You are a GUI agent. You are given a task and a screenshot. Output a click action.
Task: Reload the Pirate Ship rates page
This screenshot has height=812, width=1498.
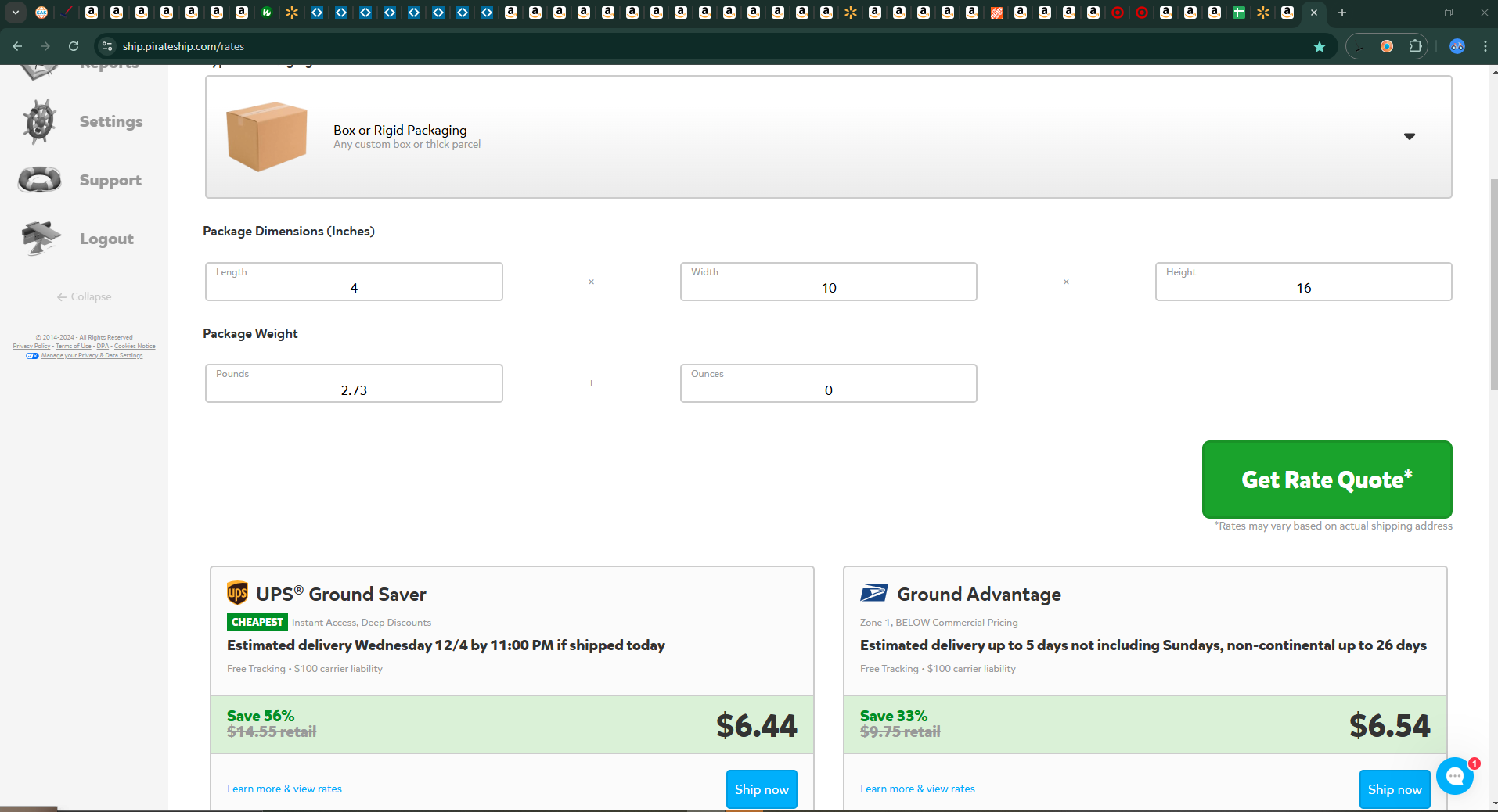click(x=74, y=46)
